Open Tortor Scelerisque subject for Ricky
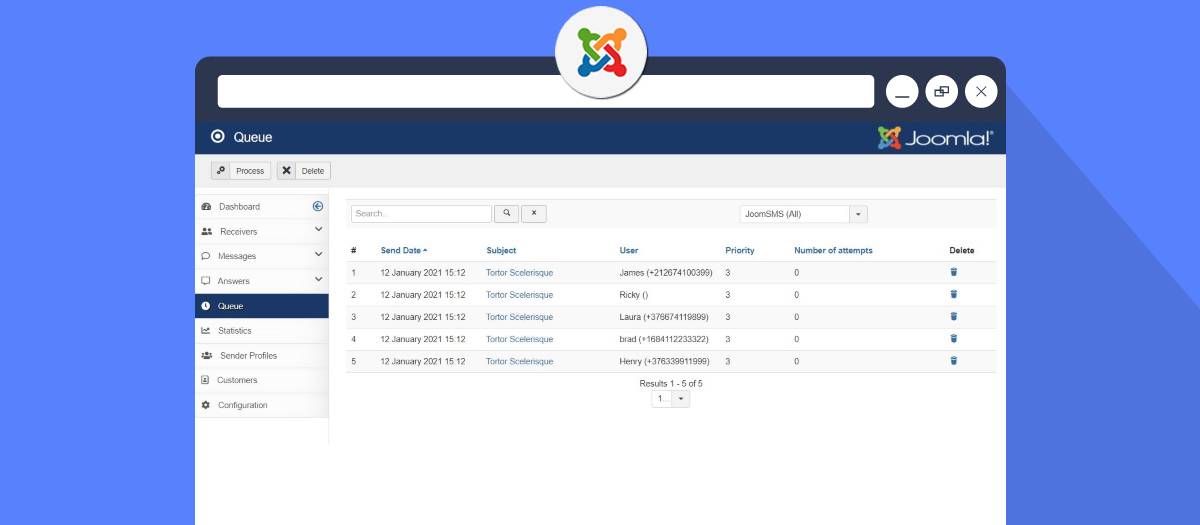This screenshot has width=1200, height=525. tap(519, 295)
